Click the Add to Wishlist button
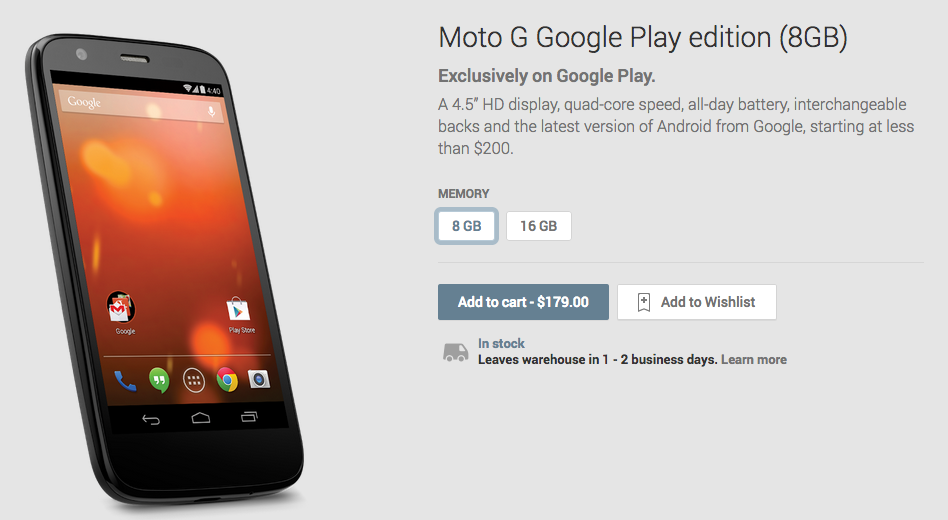Image resolution: width=948 pixels, height=520 pixels. 696,302
